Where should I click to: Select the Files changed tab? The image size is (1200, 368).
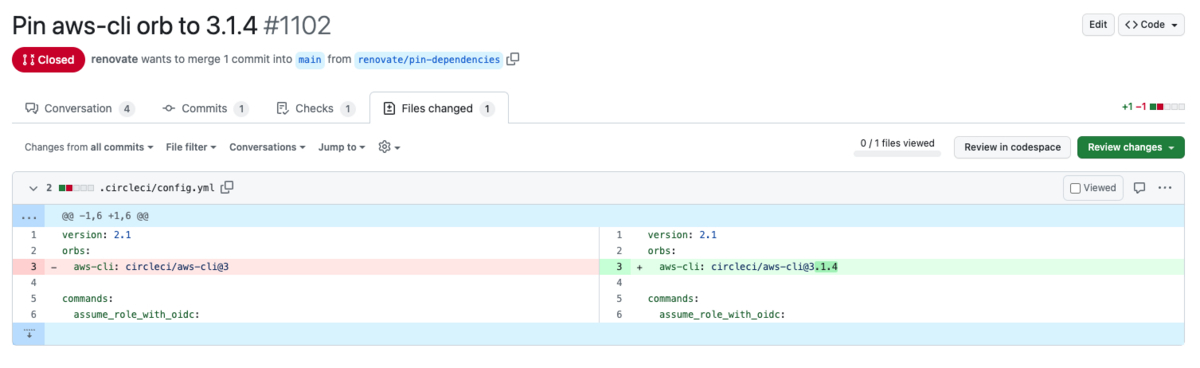(x=438, y=108)
